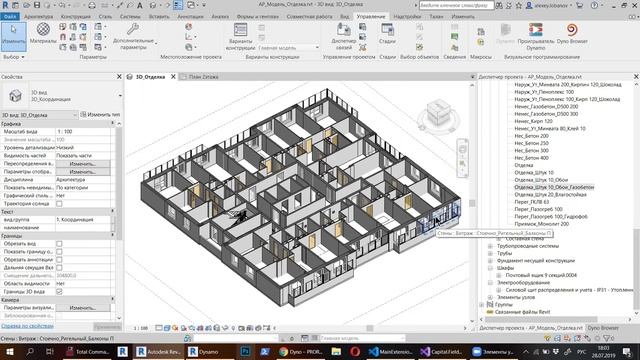
Task: Select 'Перег_ГКЛВ 63' in Project Browser
Action: [x=532, y=202]
